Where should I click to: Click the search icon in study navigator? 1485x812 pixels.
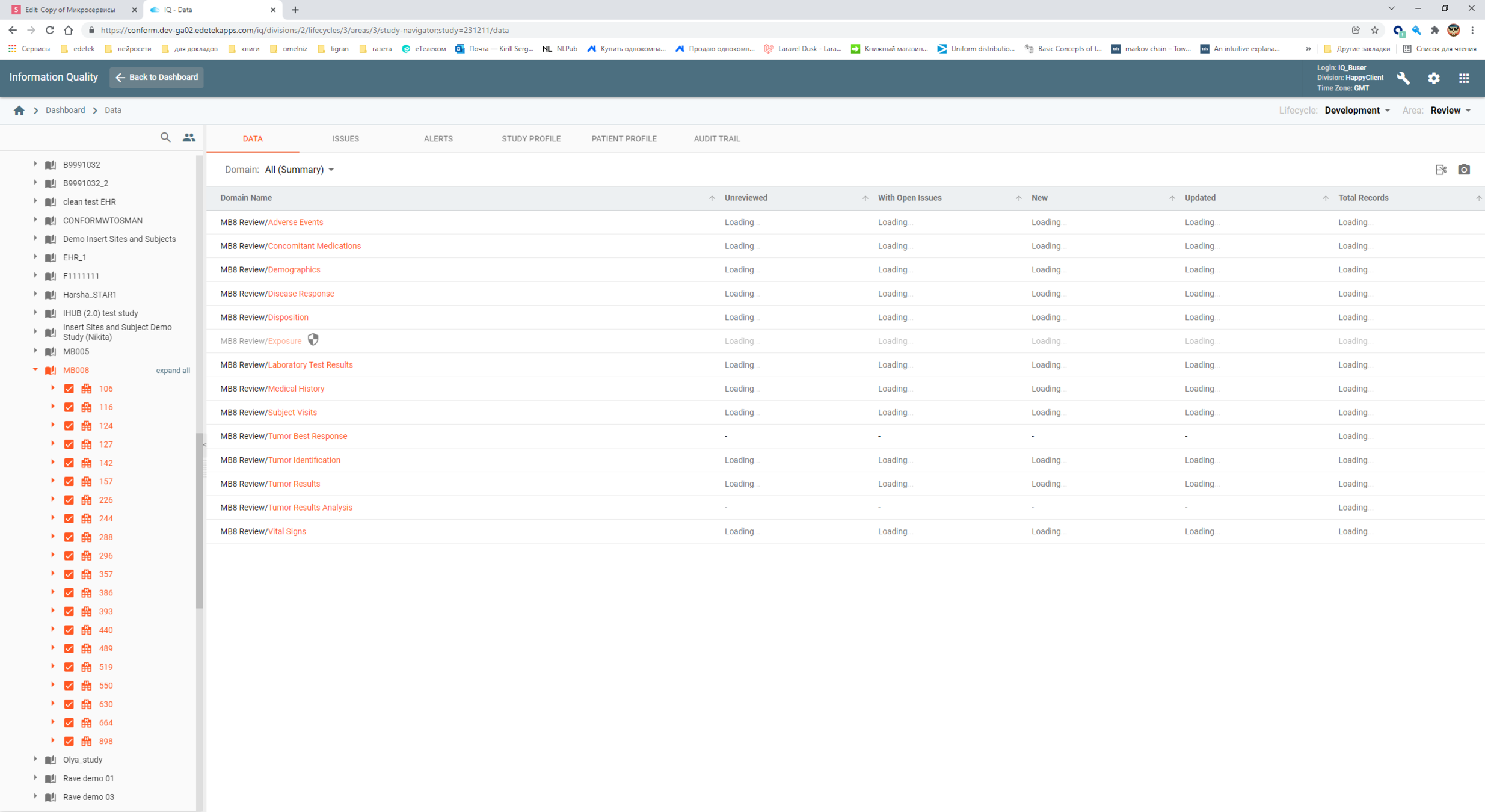tap(165, 138)
